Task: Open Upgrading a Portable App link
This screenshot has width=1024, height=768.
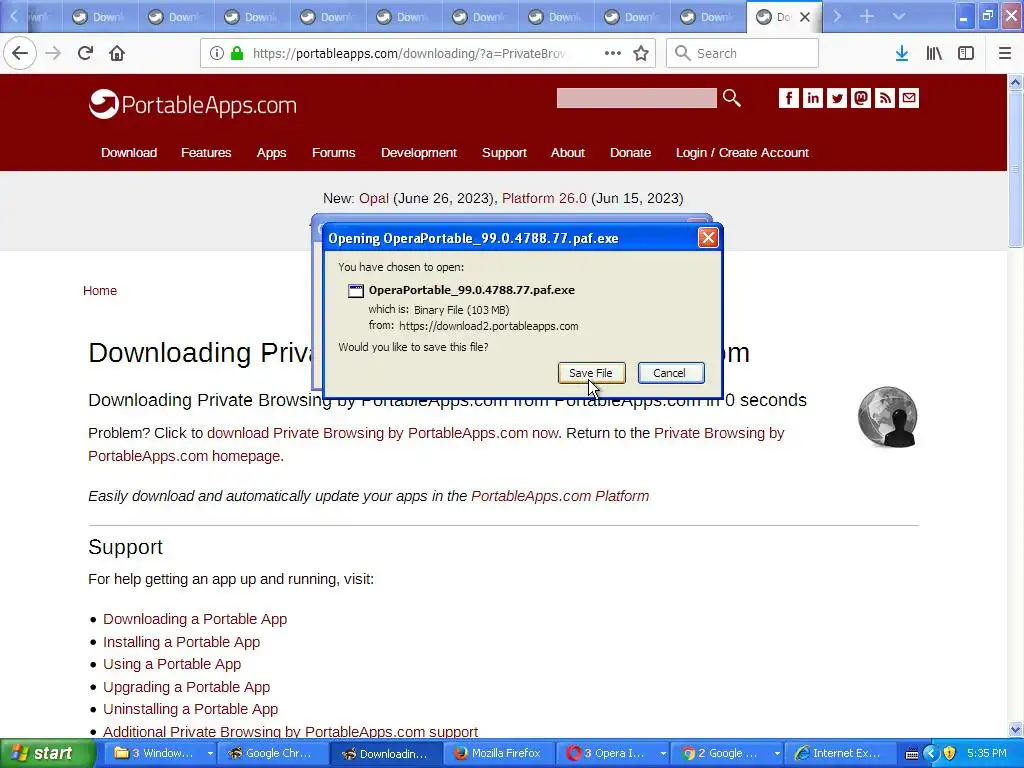Action: [186, 687]
